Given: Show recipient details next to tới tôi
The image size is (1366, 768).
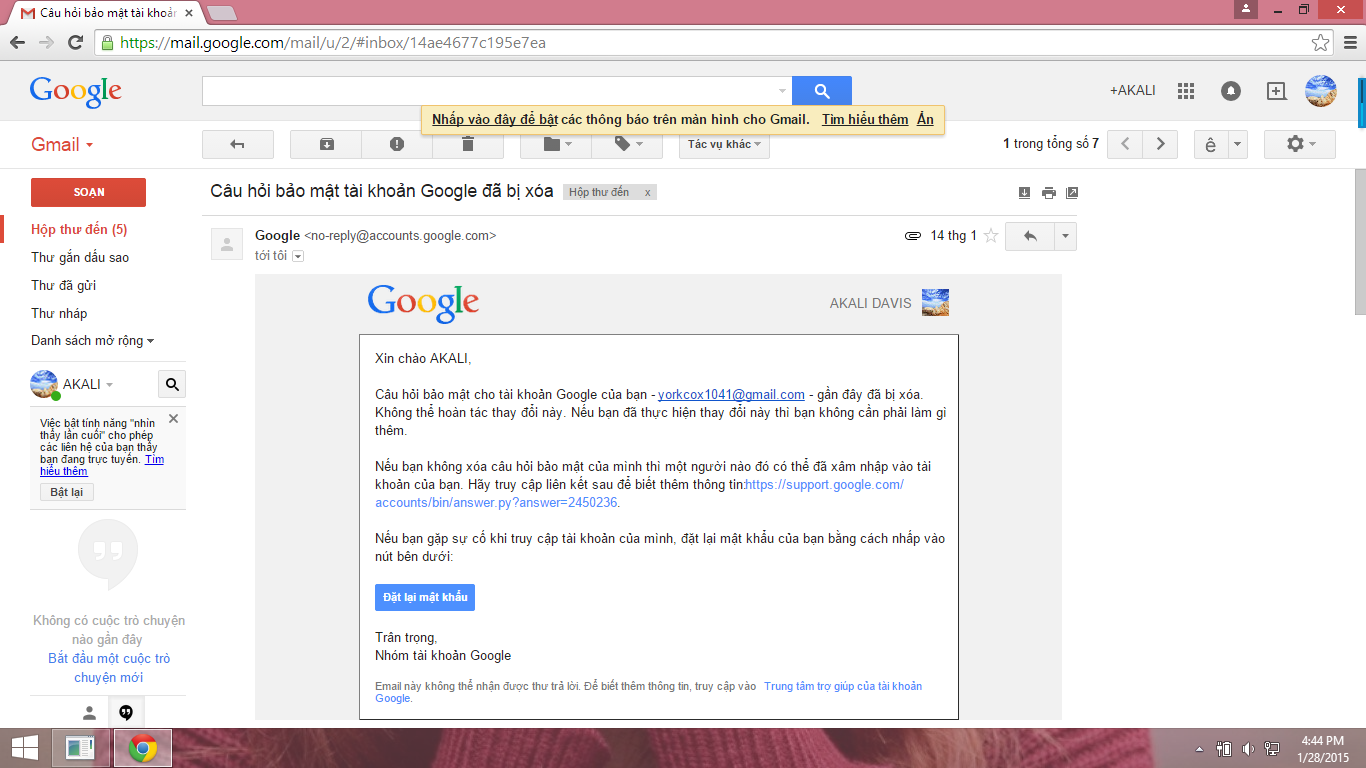Looking at the screenshot, I should tap(298, 256).
